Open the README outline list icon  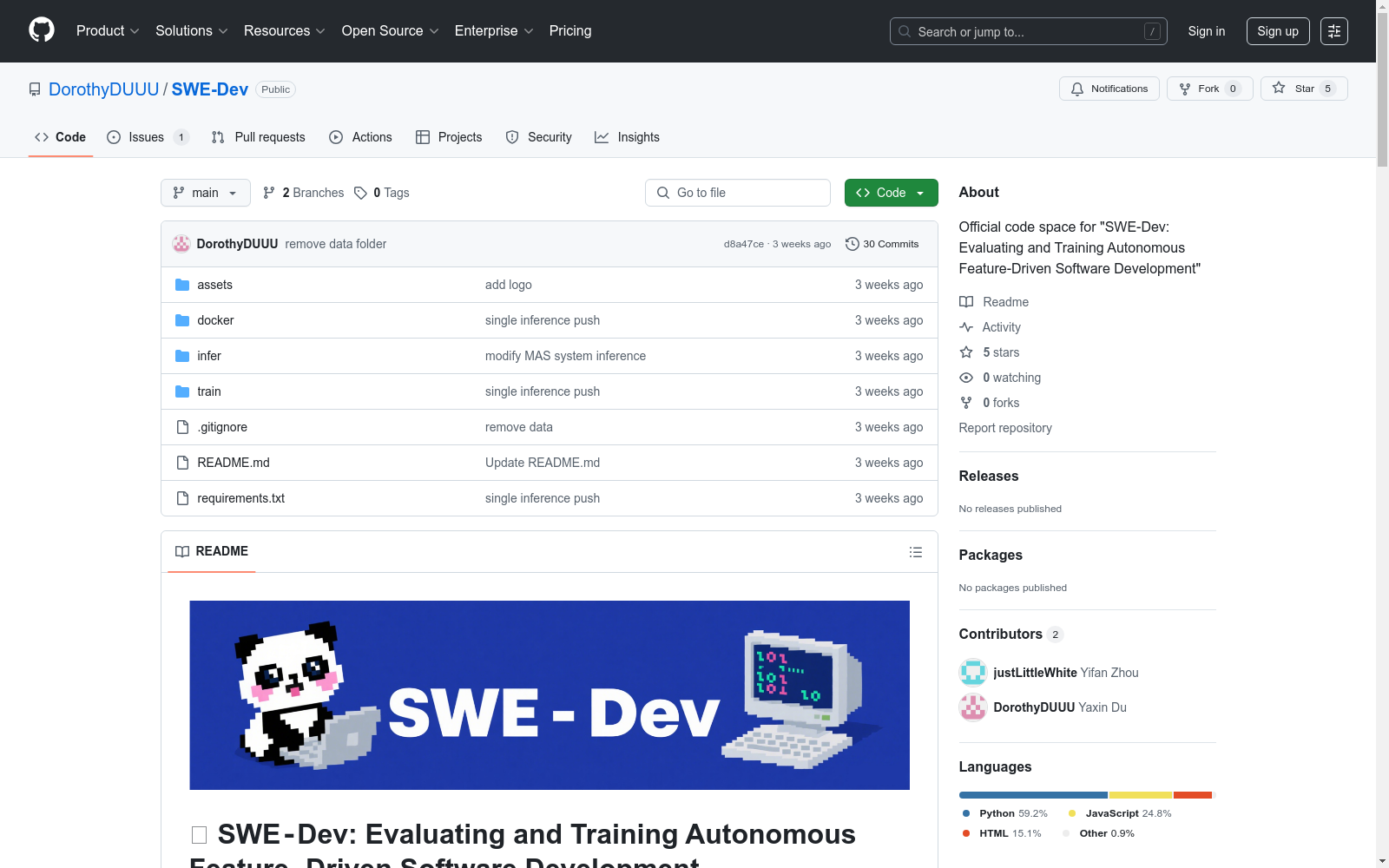tap(916, 552)
